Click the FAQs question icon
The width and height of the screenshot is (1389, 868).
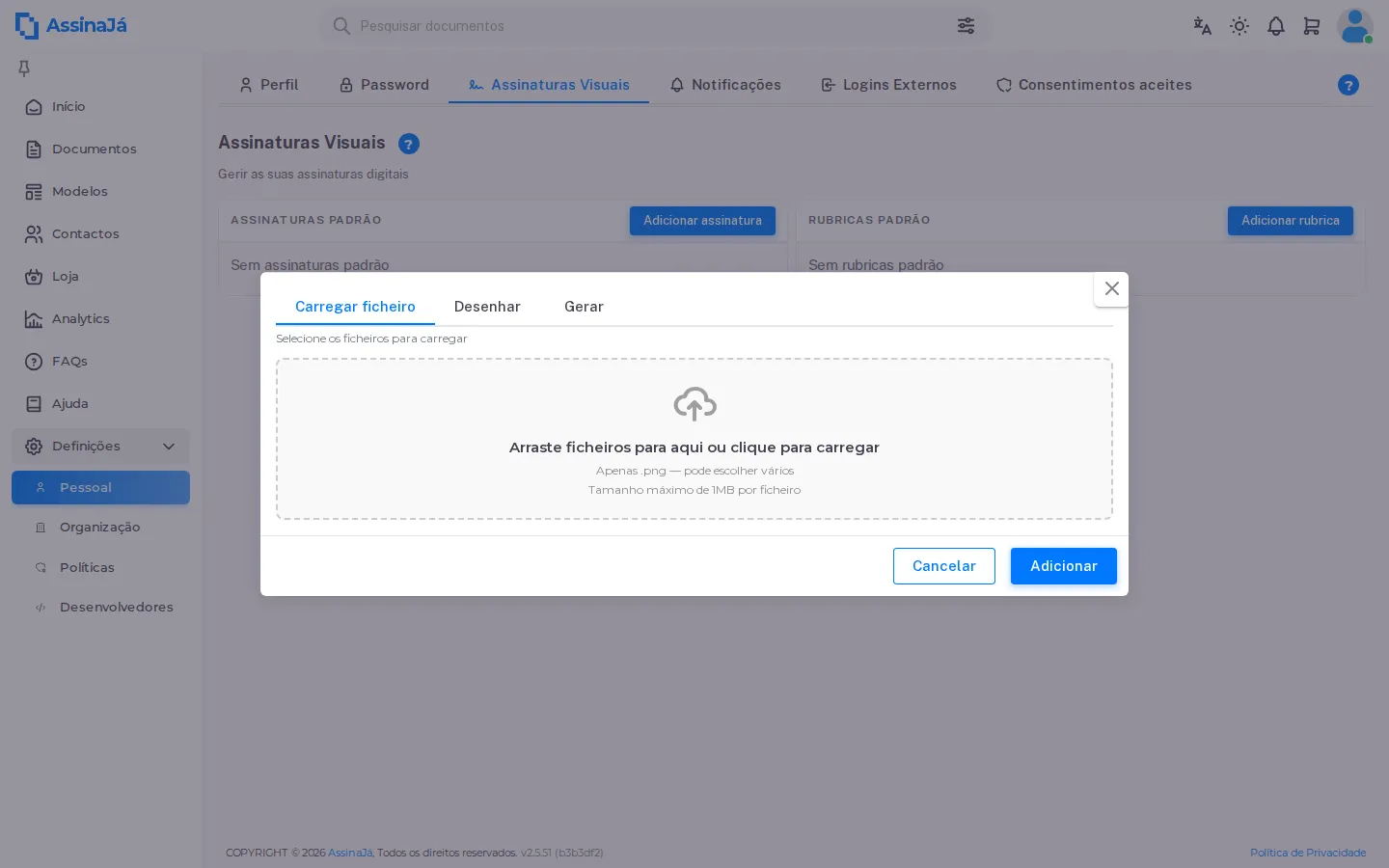point(34,362)
